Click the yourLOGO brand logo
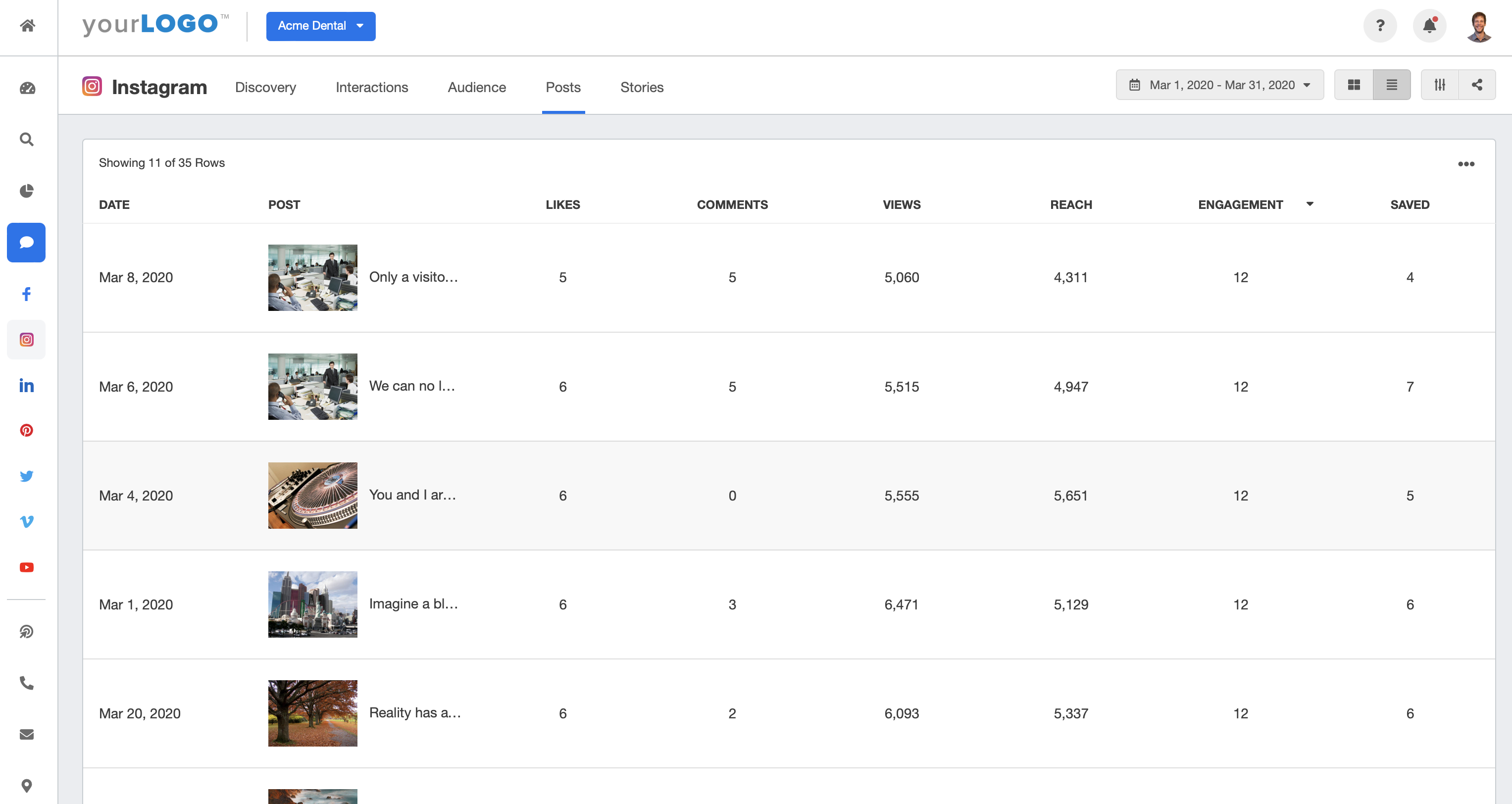The image size is (1512, 804). coord(155,25)
